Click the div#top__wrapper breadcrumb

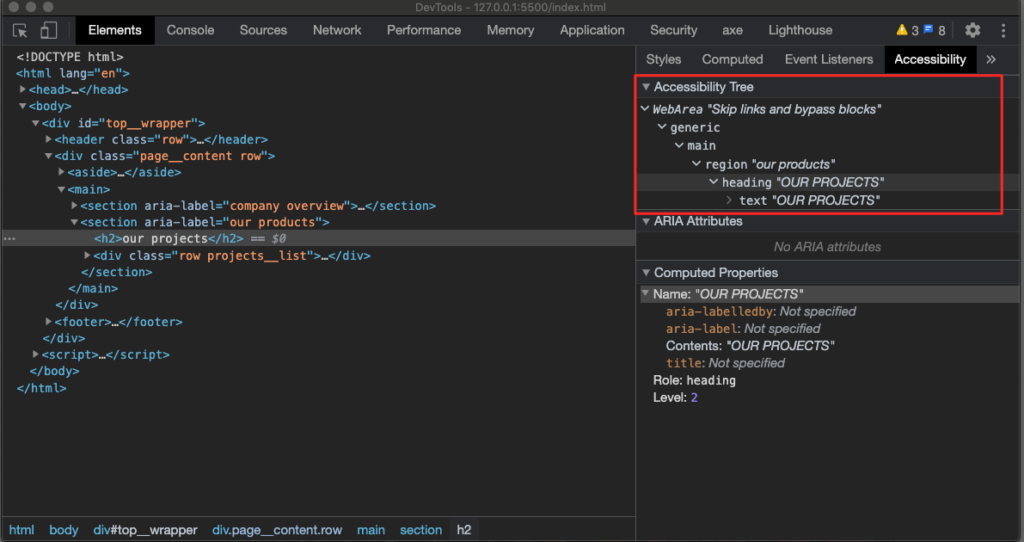(x=145, y=530)
